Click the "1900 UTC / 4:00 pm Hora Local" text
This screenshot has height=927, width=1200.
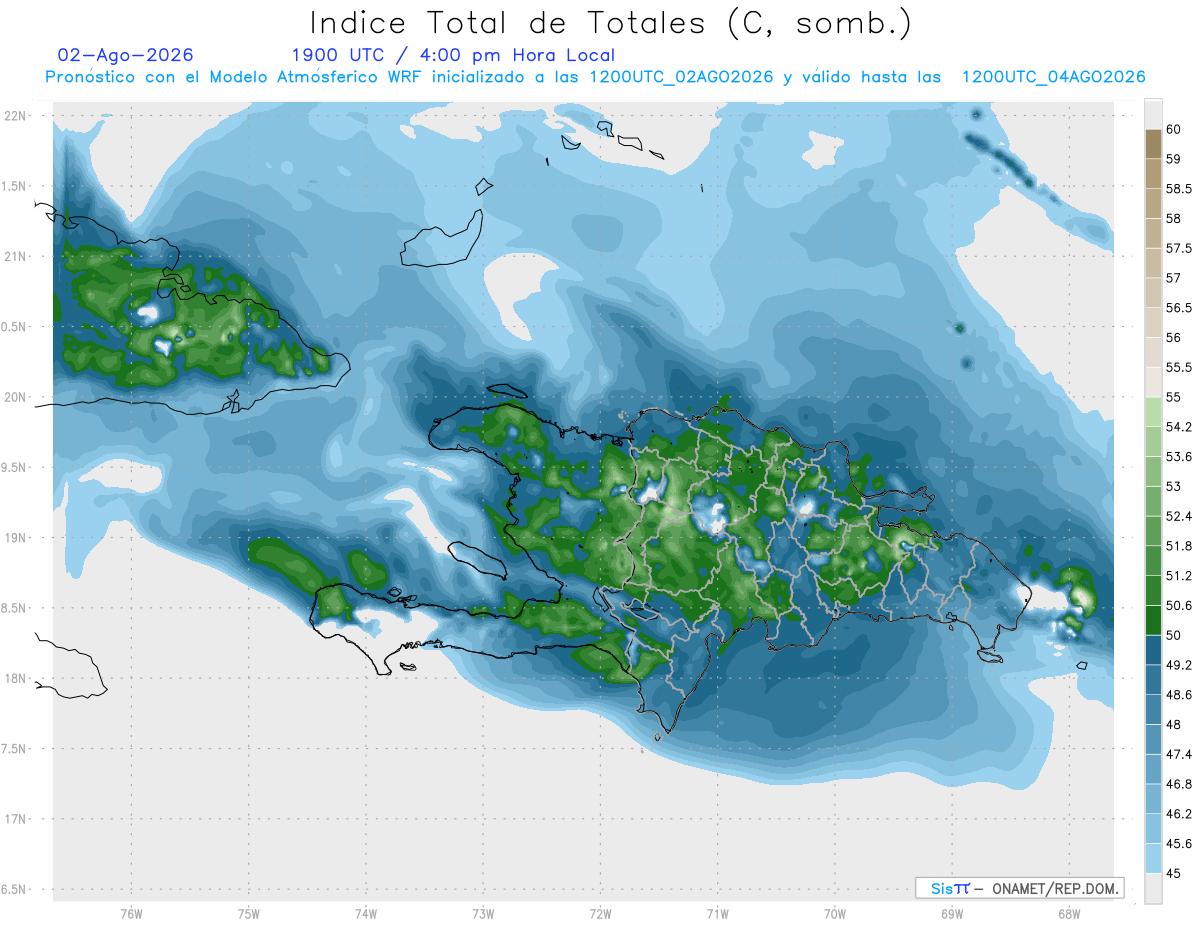coord(453,55)
